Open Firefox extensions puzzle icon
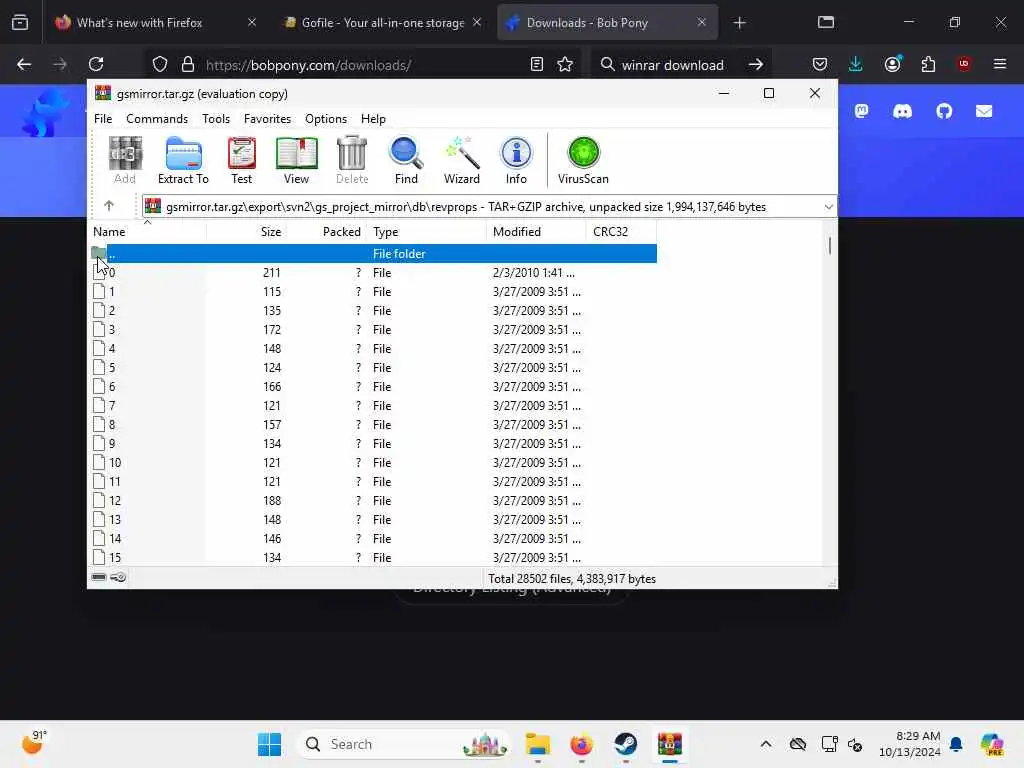This screenshot has height=768, width=1024. pyautogui.click(x=928, y=64)
